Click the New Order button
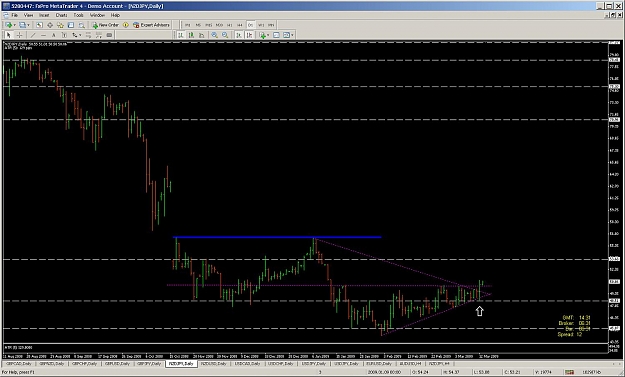Screen dimensions: 625x377 point(105,25)
